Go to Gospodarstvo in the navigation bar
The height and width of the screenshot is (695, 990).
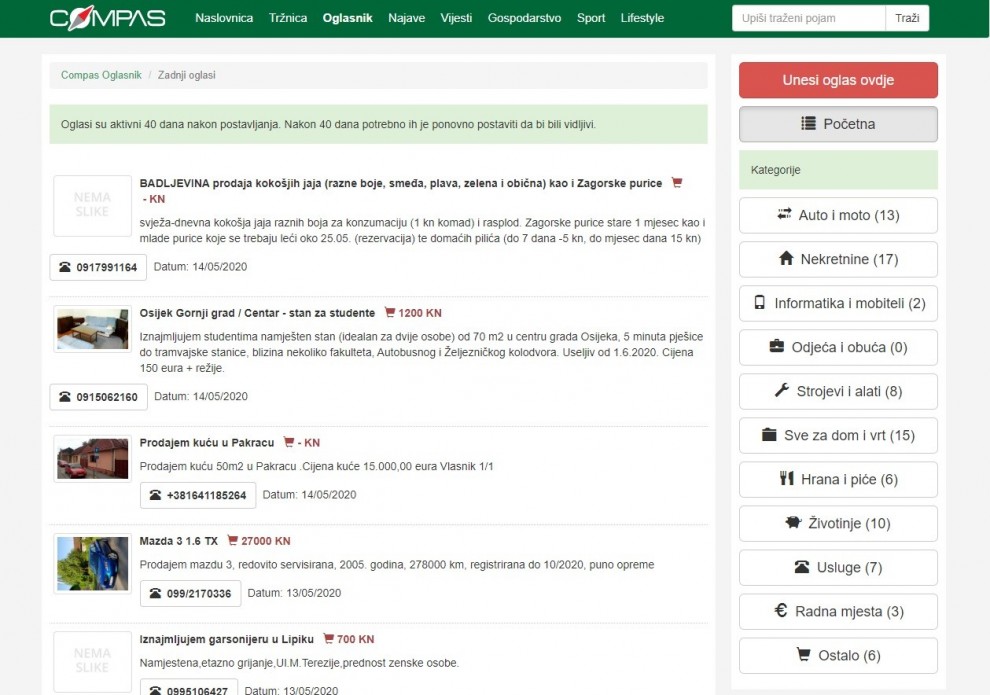524,18
